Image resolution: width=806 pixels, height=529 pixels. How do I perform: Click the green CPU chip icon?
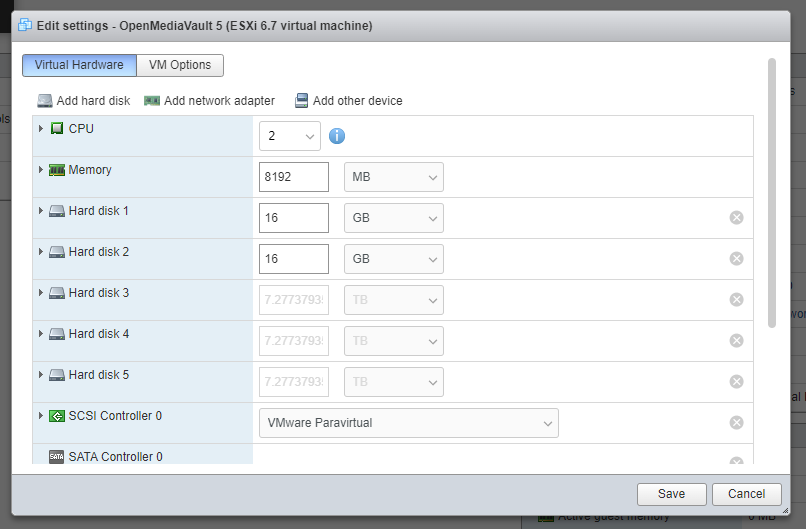click(x=57, y=129)
